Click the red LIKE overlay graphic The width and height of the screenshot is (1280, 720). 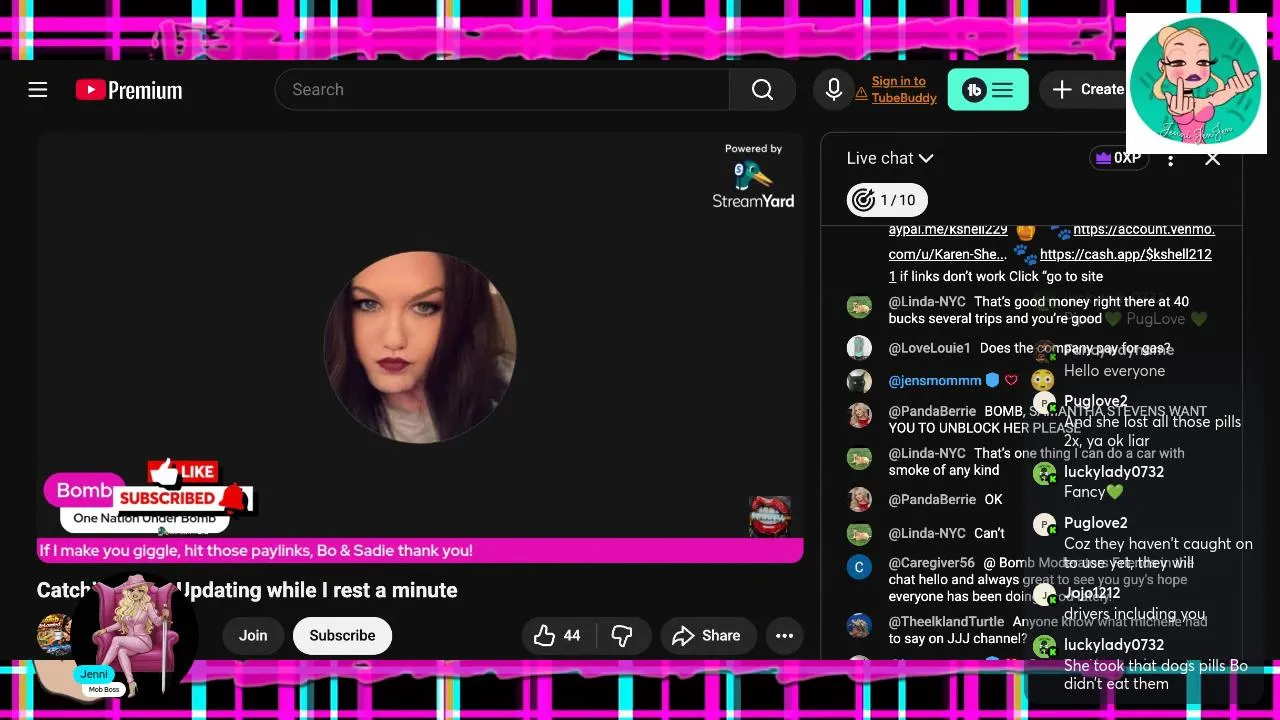[x=182, y=470]
